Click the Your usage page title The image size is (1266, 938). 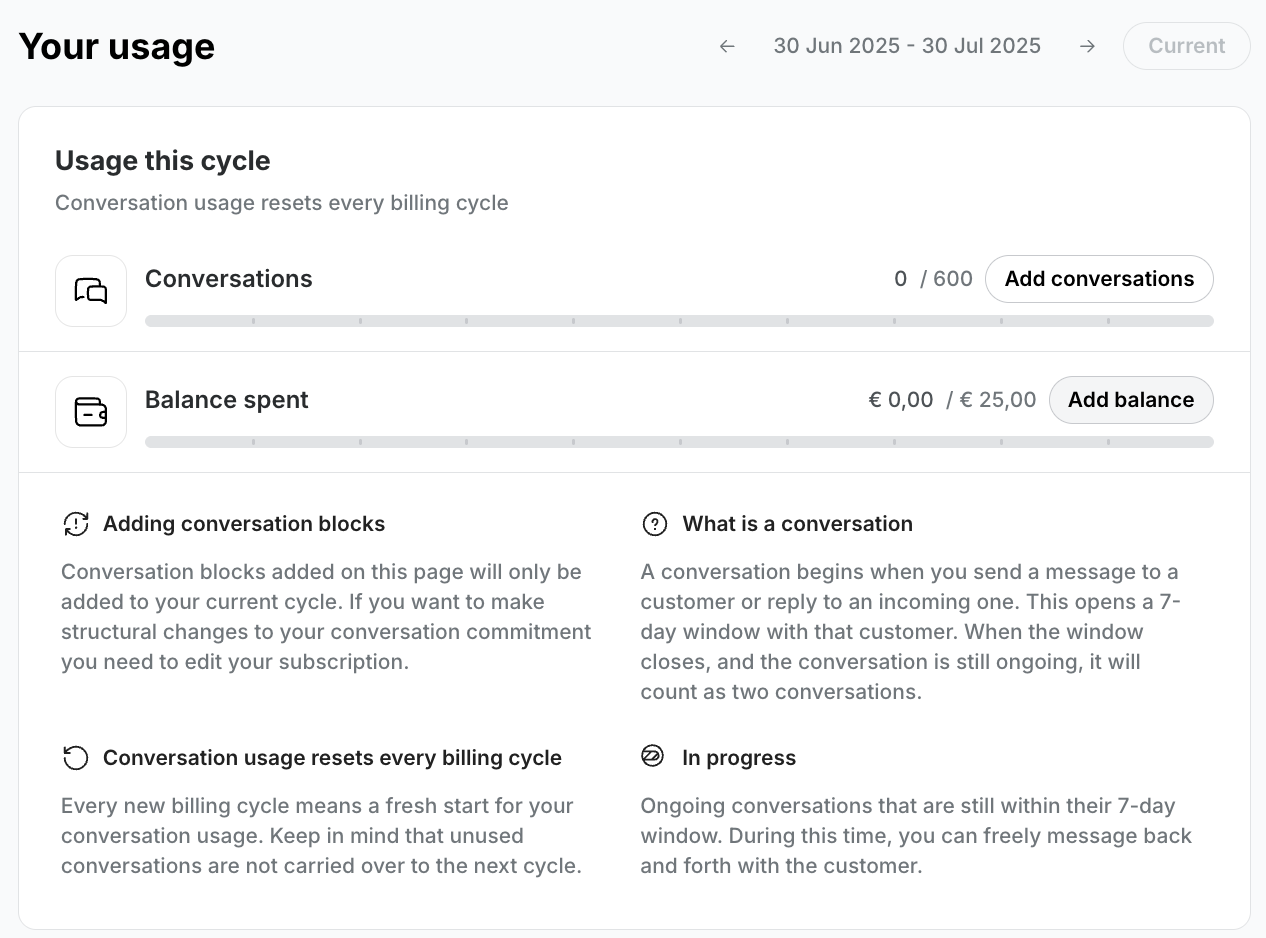pyautogui.click(x=117, y=46)
